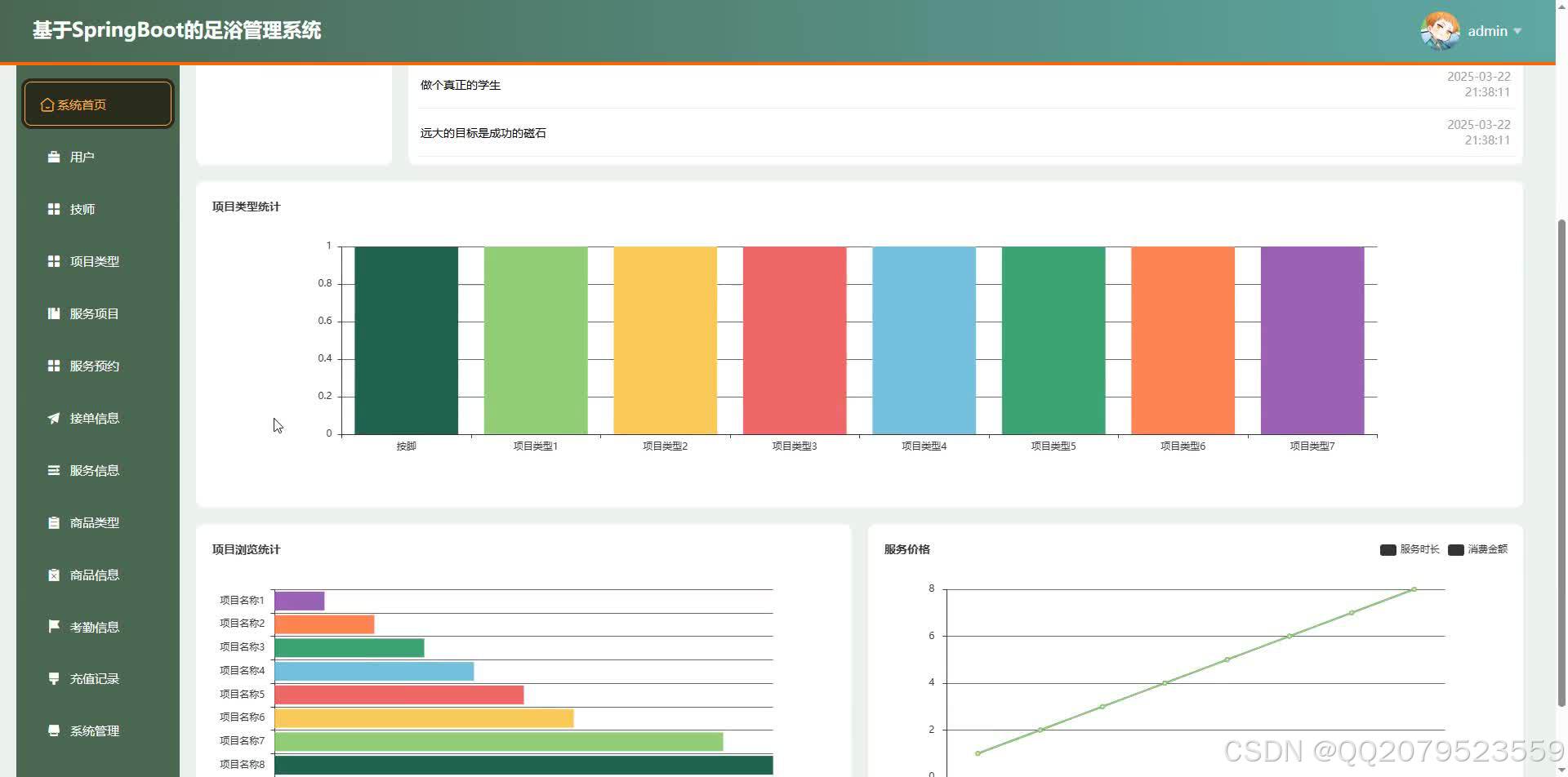The width and height of the screenshot is (1568, 777).
Task: Click the briefcase icon beside 用户
Action: 54,157
